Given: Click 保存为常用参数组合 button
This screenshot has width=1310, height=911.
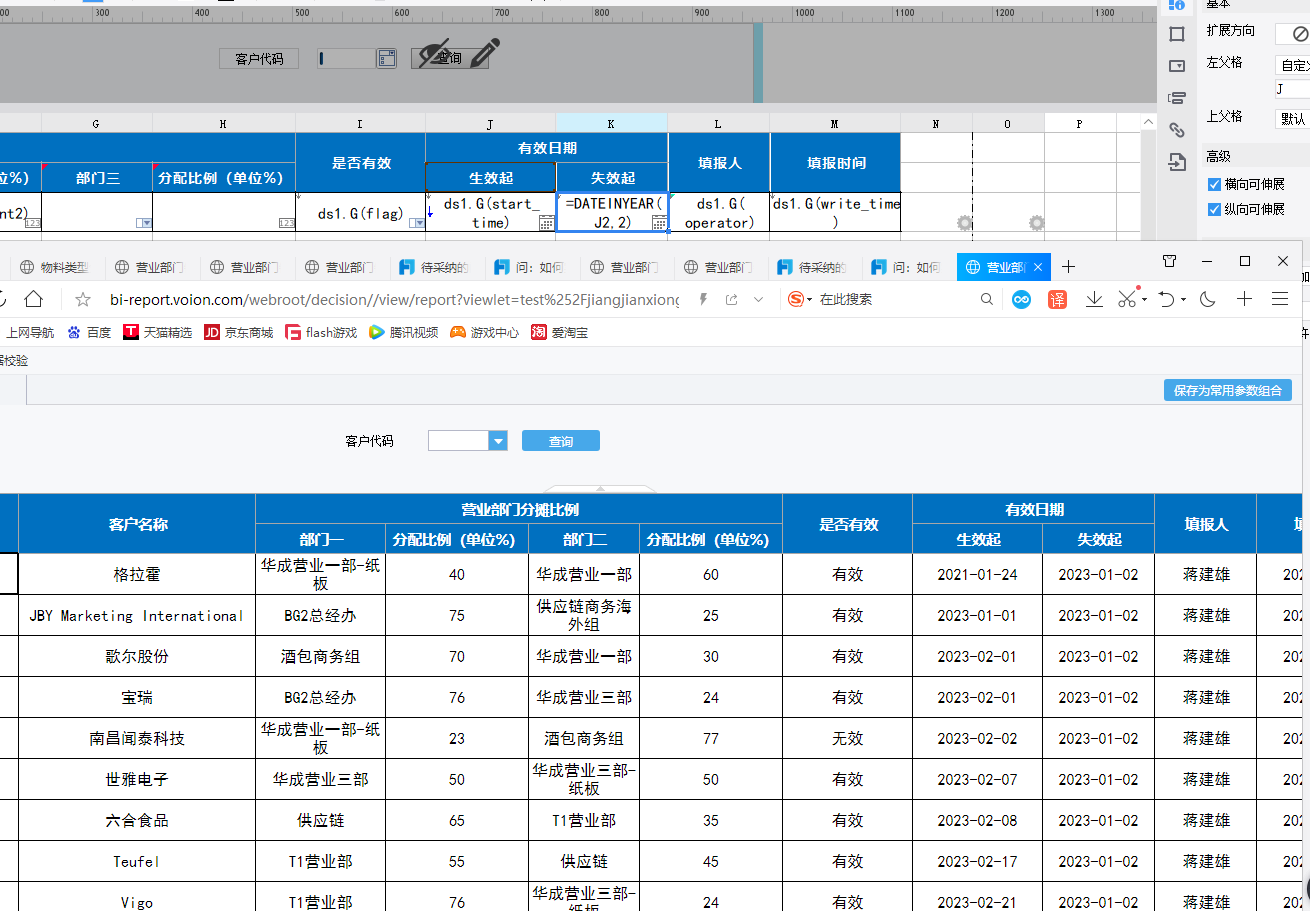Looking at the screenshot, I should click(x=1227, y=390).
